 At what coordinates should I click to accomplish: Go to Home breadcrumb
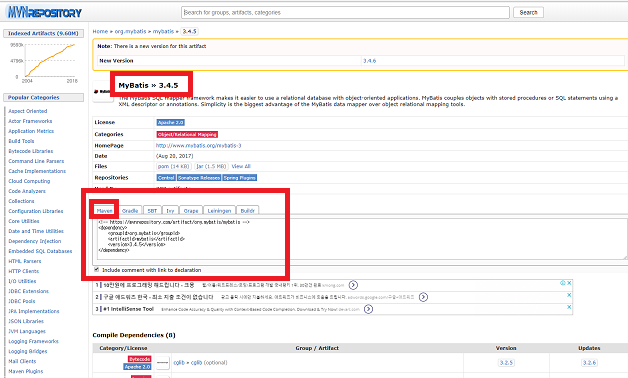pos(100,31)
